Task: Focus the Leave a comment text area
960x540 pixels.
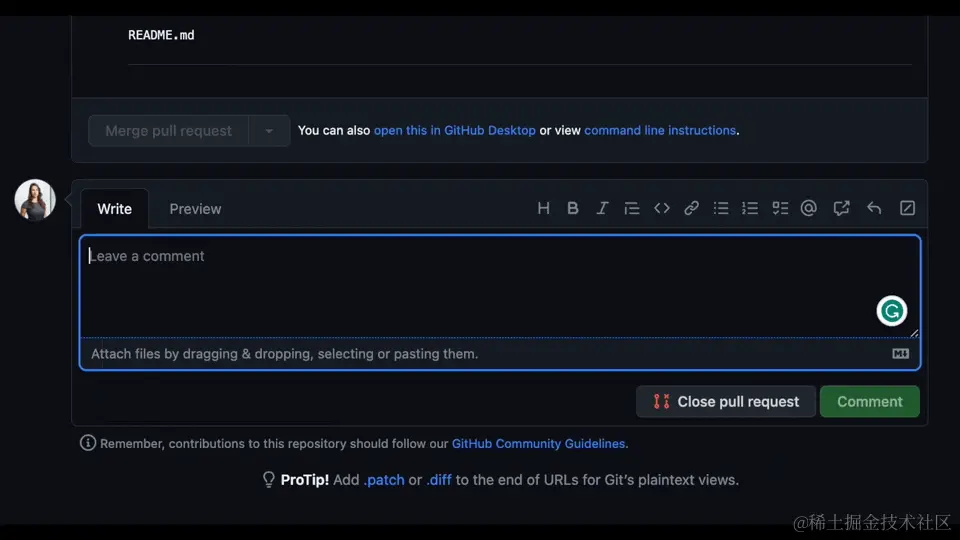Action: [x=500, y=287]
